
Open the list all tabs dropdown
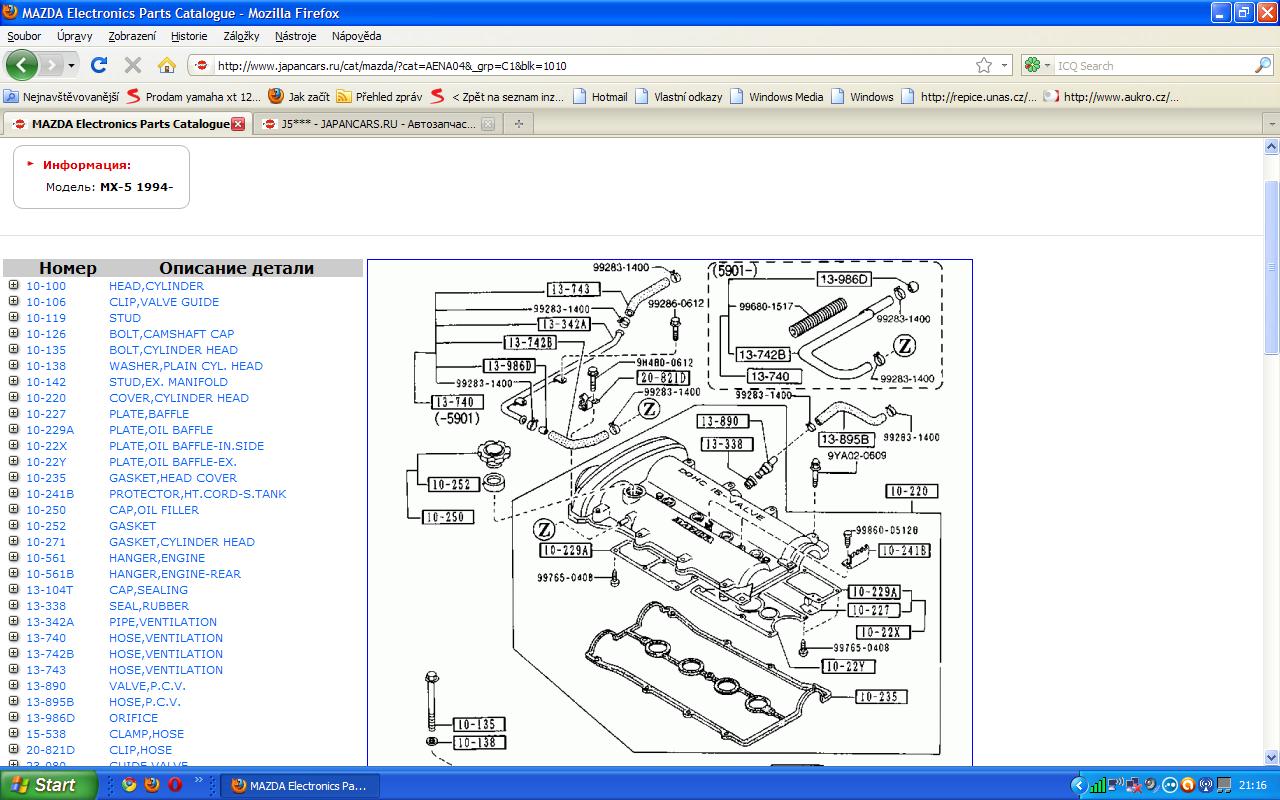pyautogui.click(x=1271, y=124)
